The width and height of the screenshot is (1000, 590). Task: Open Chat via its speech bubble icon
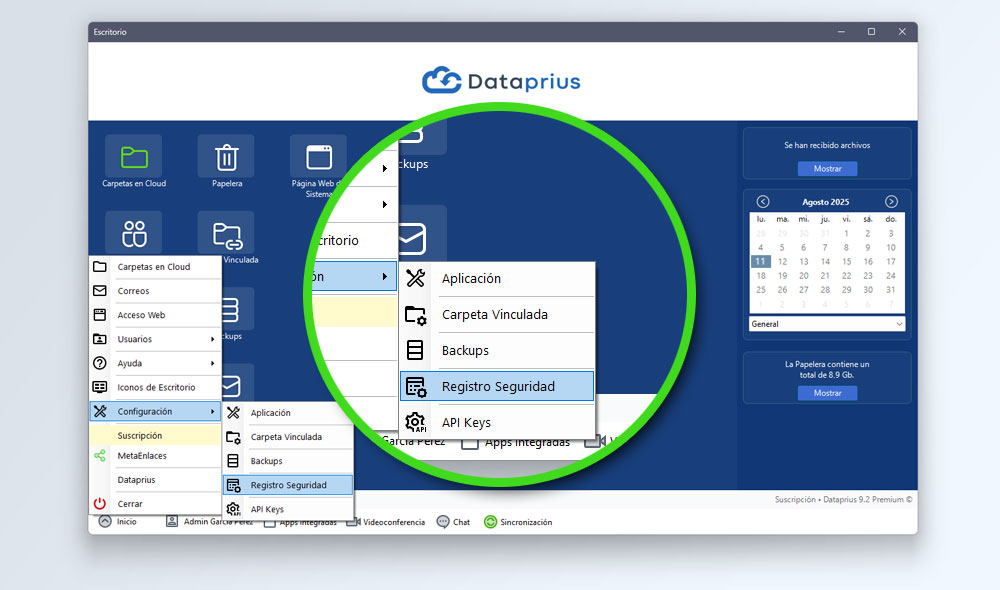pyautogui.click(x=443, y=522)
